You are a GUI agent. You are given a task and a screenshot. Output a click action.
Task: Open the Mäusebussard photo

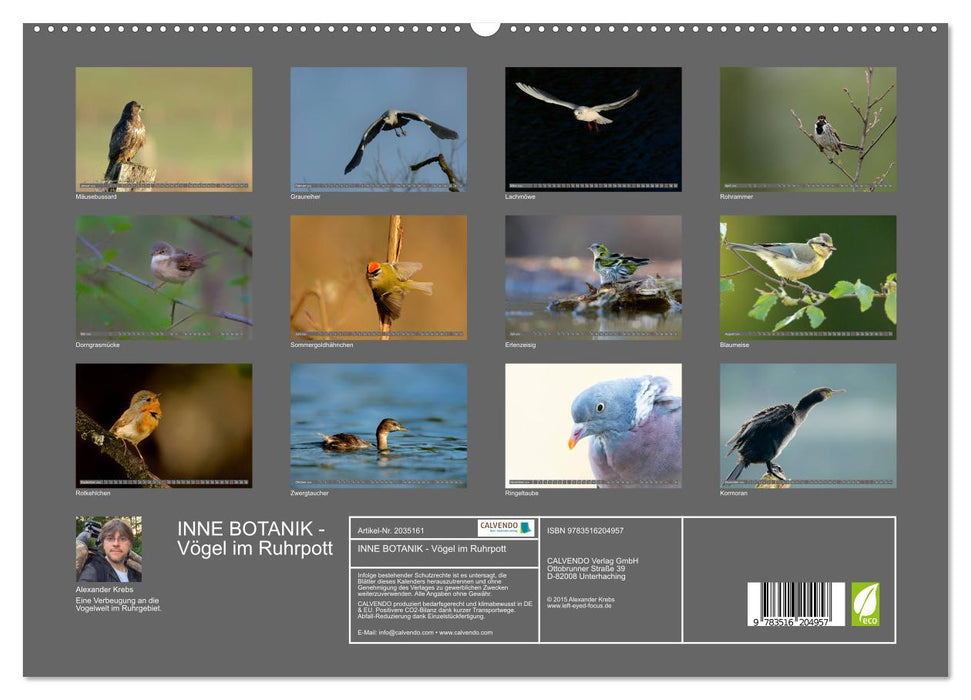[x=164, y=129]
